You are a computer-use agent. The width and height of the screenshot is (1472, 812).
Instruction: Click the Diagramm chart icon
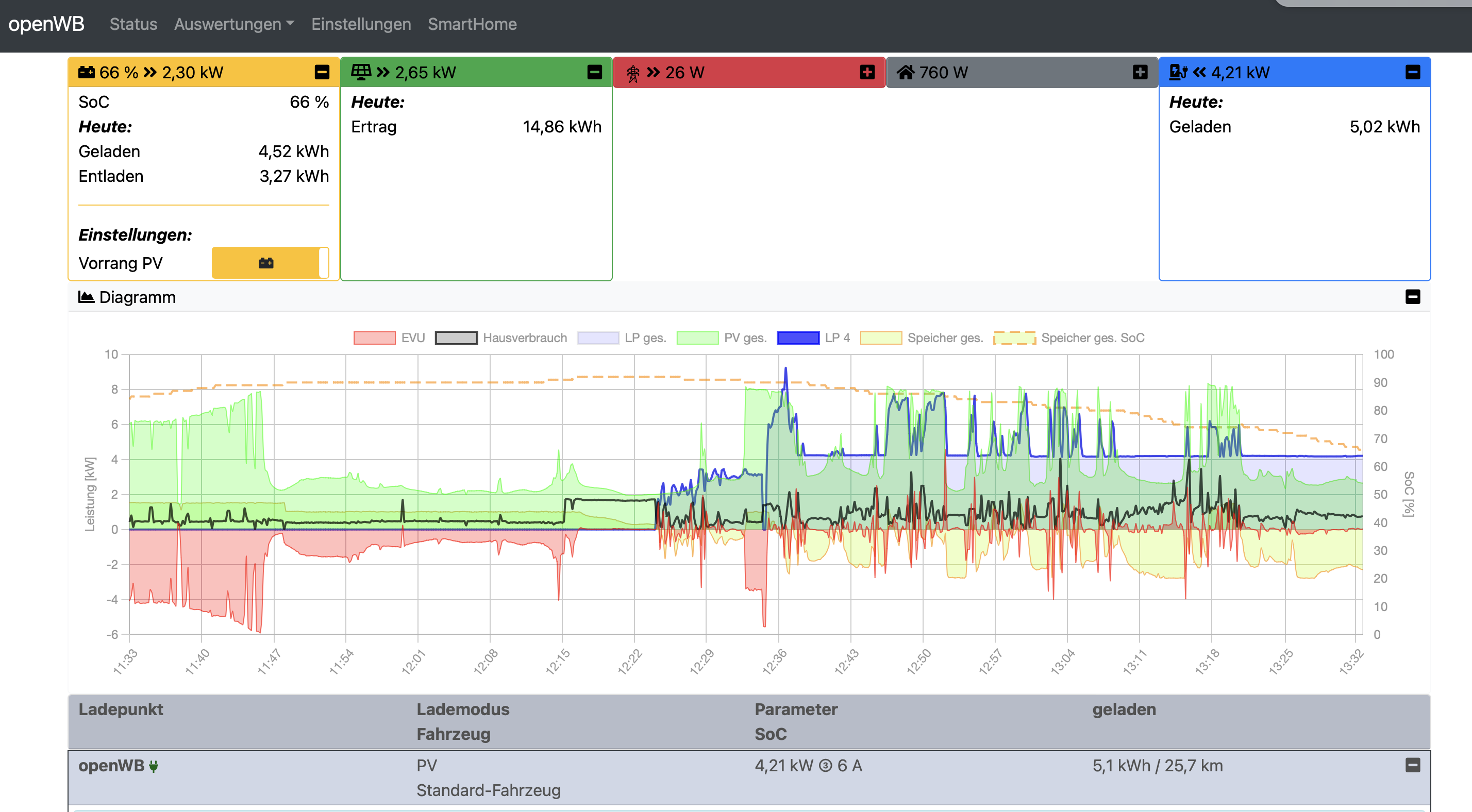(86, 297)
